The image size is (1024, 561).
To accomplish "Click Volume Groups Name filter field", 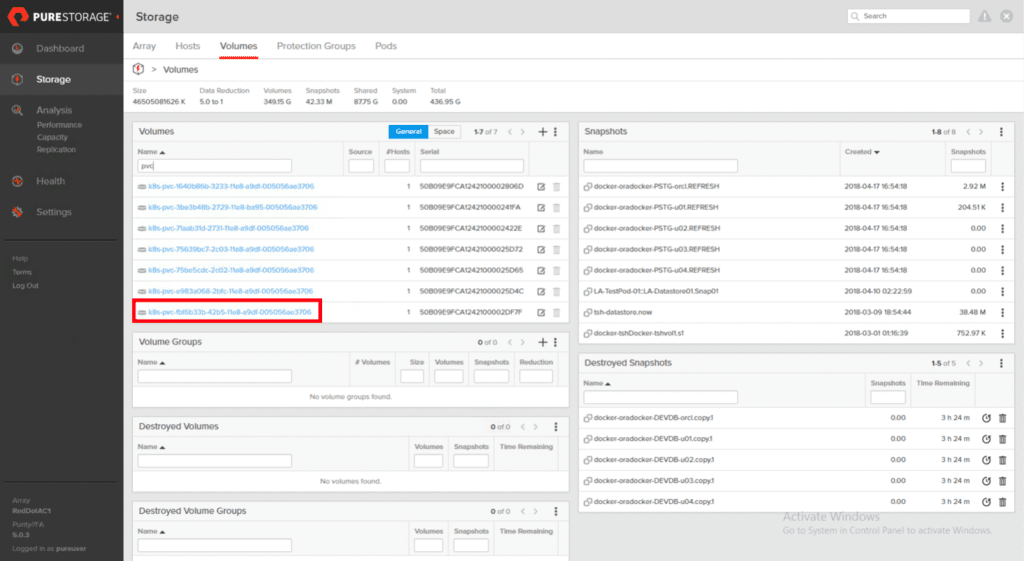I will (215, 376).
